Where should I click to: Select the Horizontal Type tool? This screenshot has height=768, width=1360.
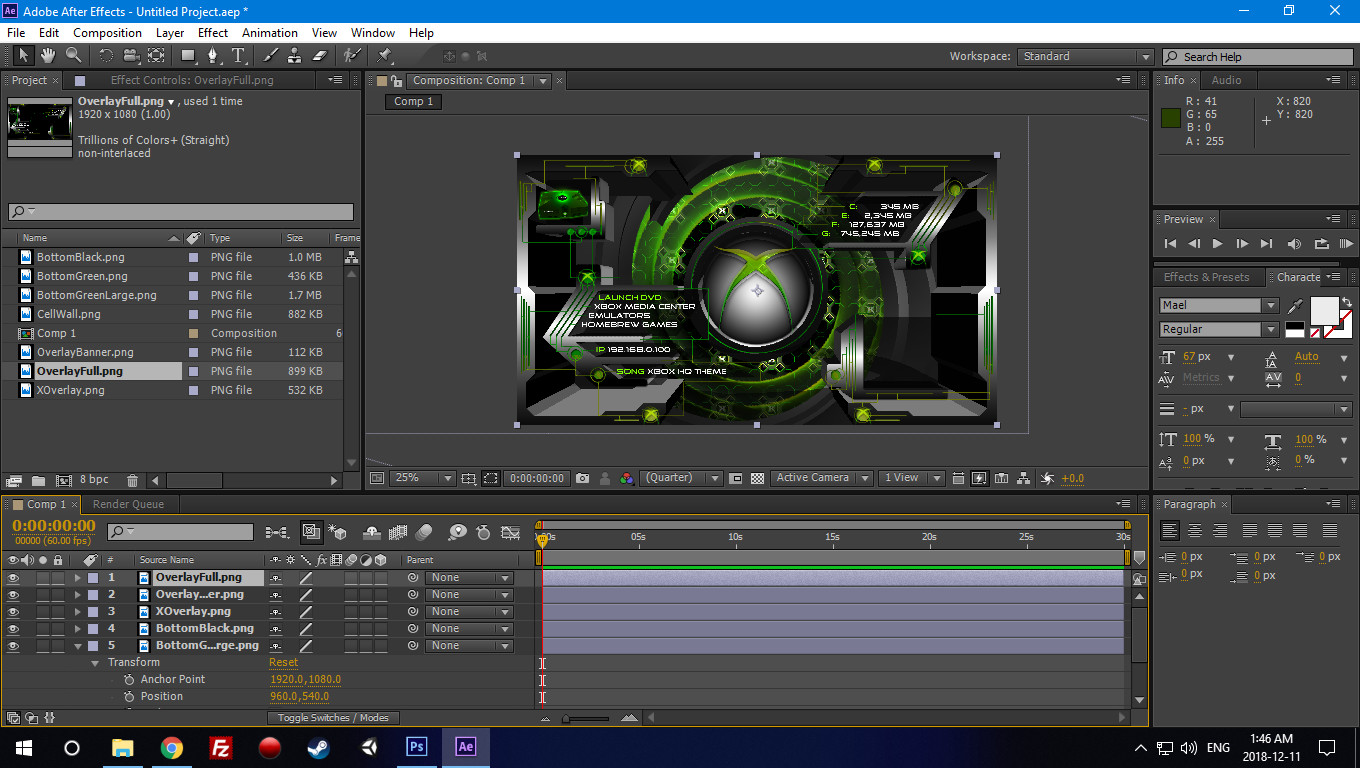tap(238, 56)
